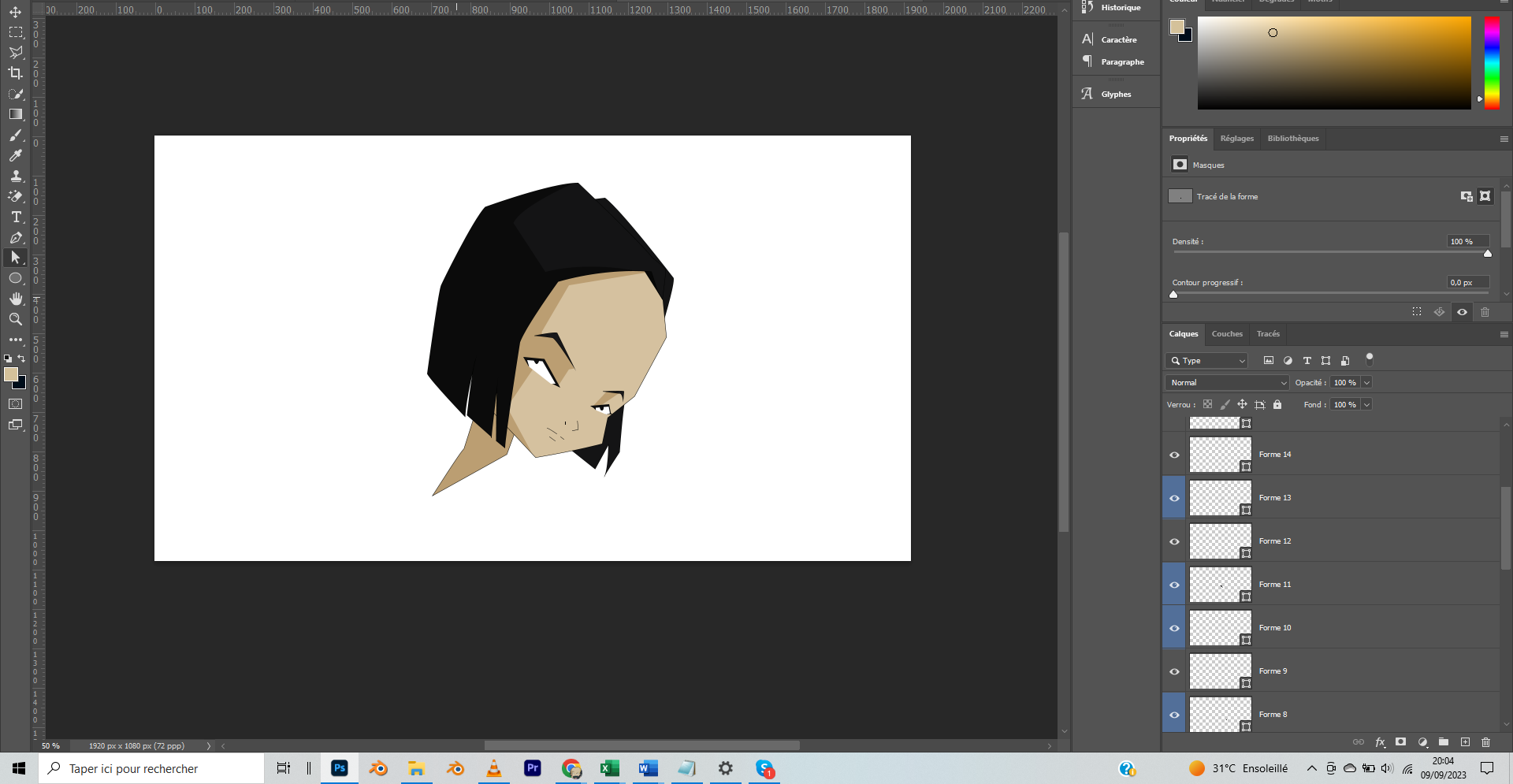Hide the Forme 8 layer
Image resolution: width=1513 pixels, height=784 pixels.
[x=1174, y=715]
